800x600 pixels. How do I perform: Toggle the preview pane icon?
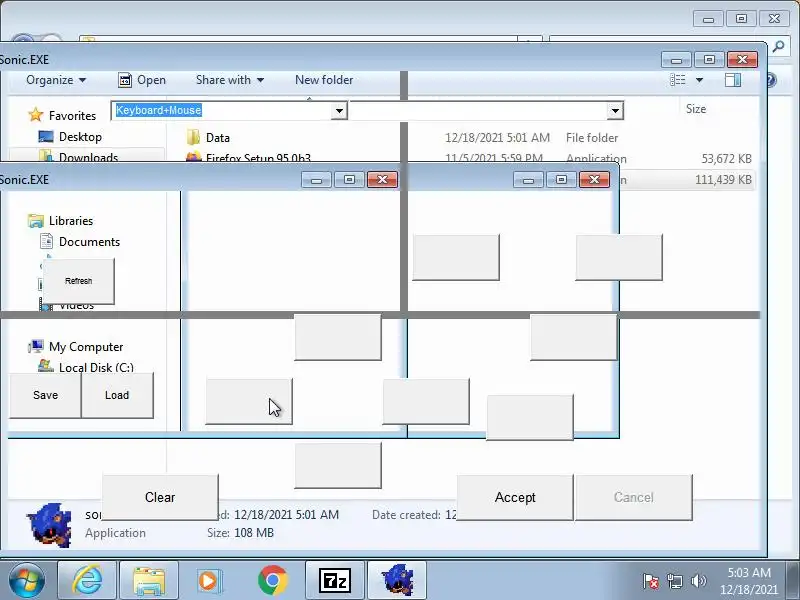pyautogui.click(x=733, y=80)
